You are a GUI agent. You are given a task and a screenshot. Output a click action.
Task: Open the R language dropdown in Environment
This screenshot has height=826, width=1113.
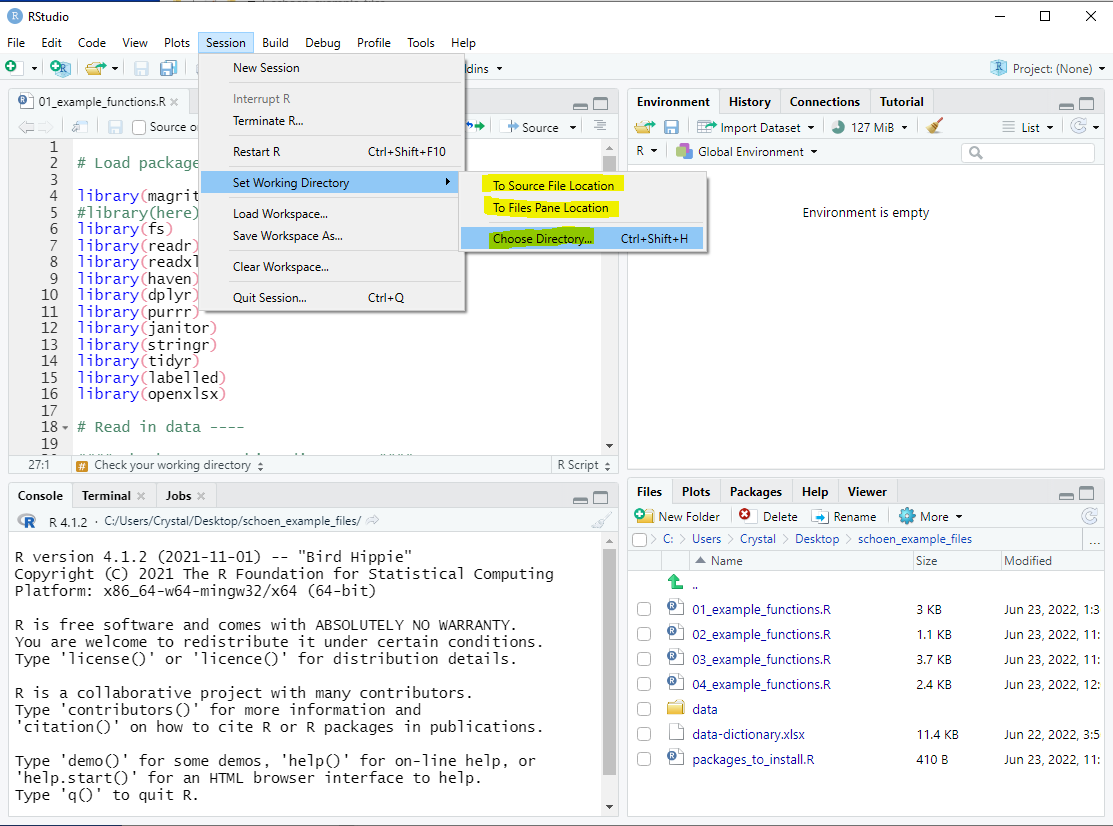tap(646, 151)
